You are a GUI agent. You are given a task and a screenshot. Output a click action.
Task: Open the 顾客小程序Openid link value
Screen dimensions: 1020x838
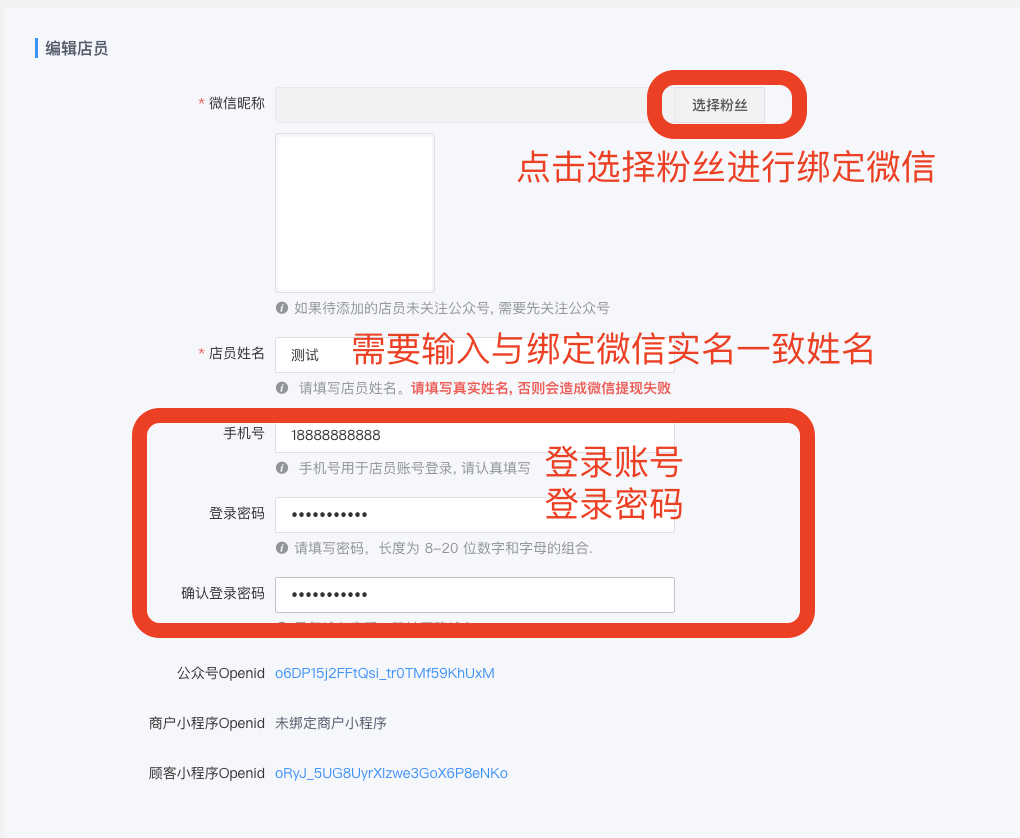391,773
